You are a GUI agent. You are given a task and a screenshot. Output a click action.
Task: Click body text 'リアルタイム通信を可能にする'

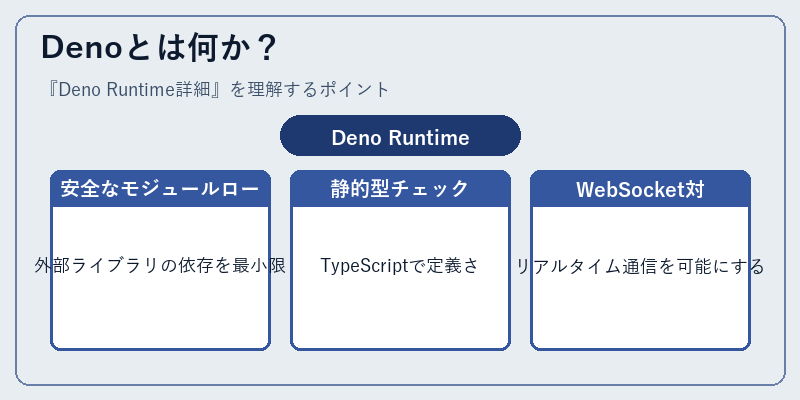pyautogui.click(x=640, y=266)
